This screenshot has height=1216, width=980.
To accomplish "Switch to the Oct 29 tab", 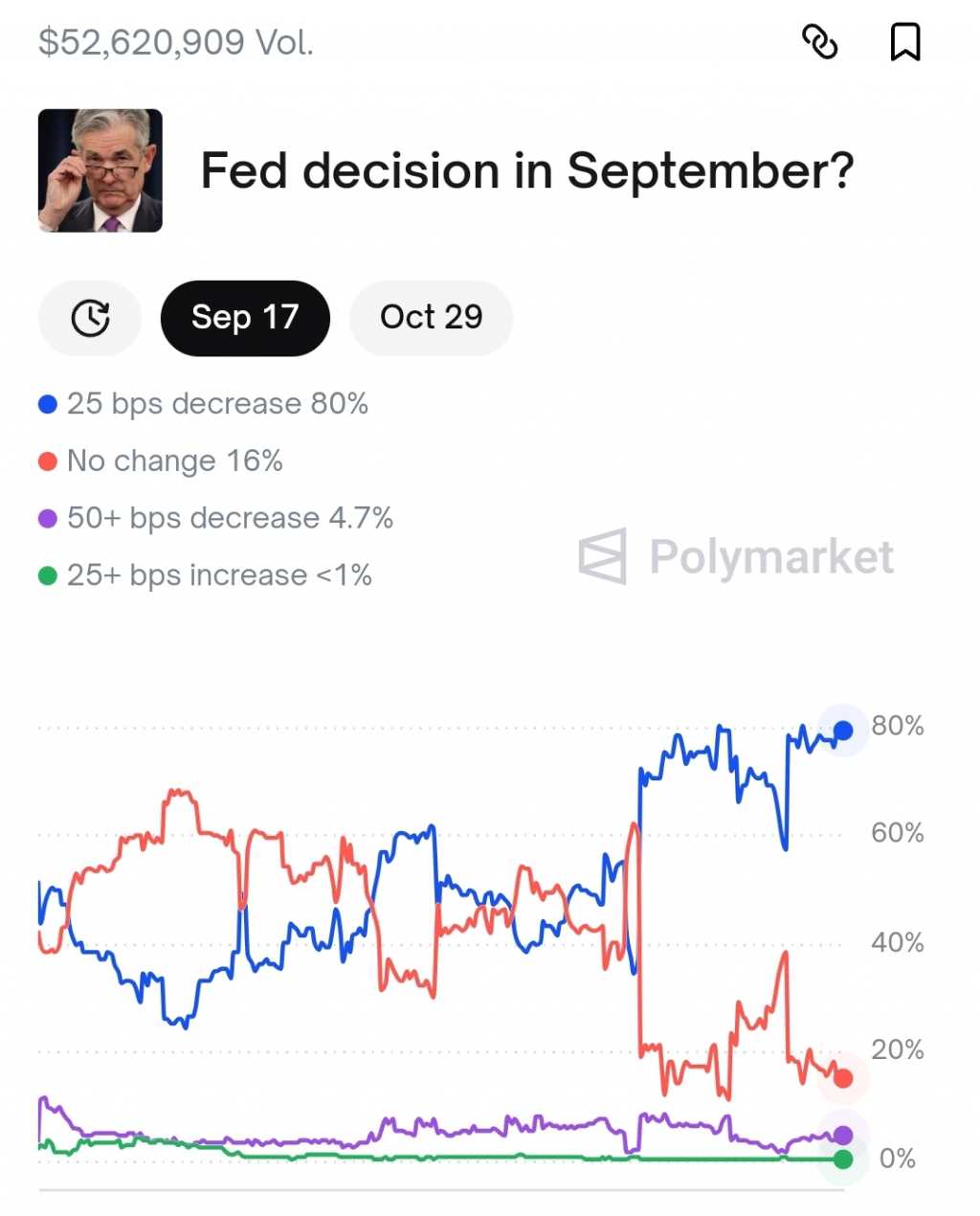I will click(431, 318).
